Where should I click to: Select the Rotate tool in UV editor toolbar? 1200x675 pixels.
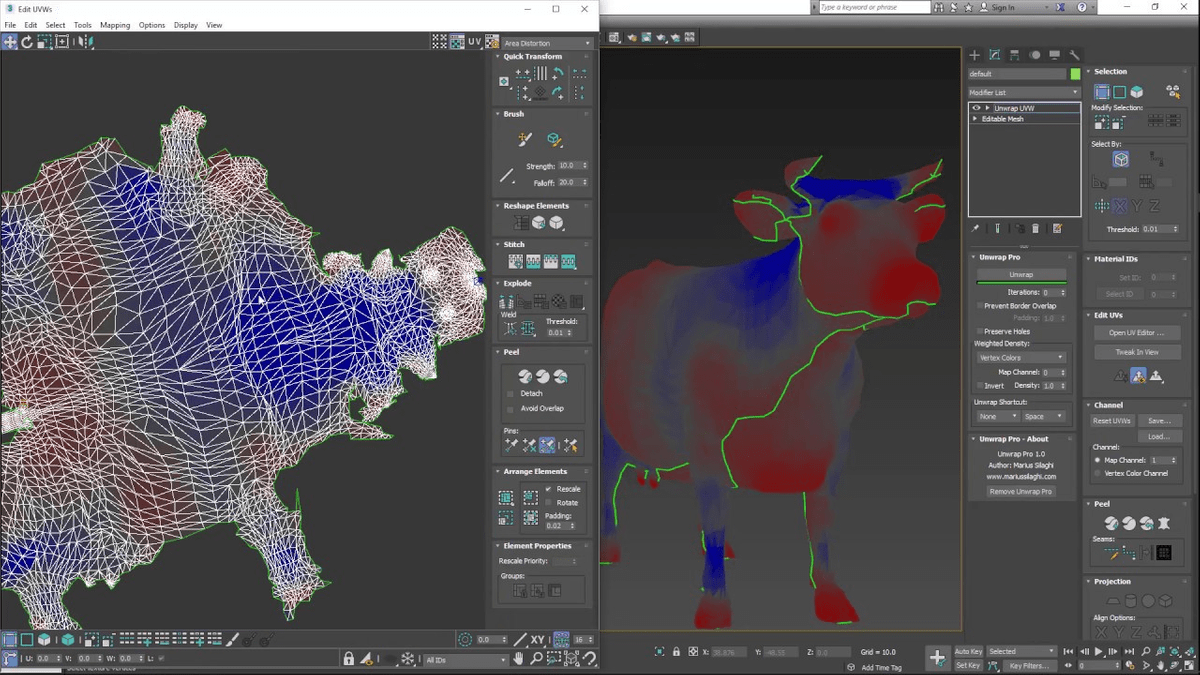pyautogui.click(x=27, y=42)
